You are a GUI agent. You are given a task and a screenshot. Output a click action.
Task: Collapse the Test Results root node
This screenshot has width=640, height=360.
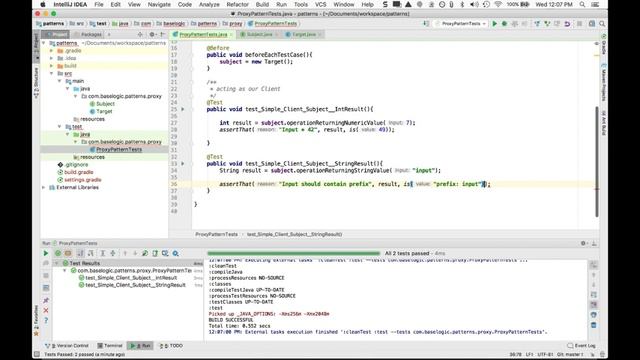coord(57,263)
